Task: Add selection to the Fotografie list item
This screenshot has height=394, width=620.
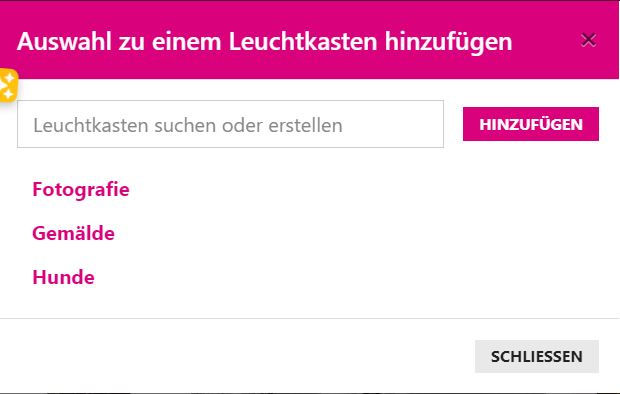Action: tap(81, 189)
